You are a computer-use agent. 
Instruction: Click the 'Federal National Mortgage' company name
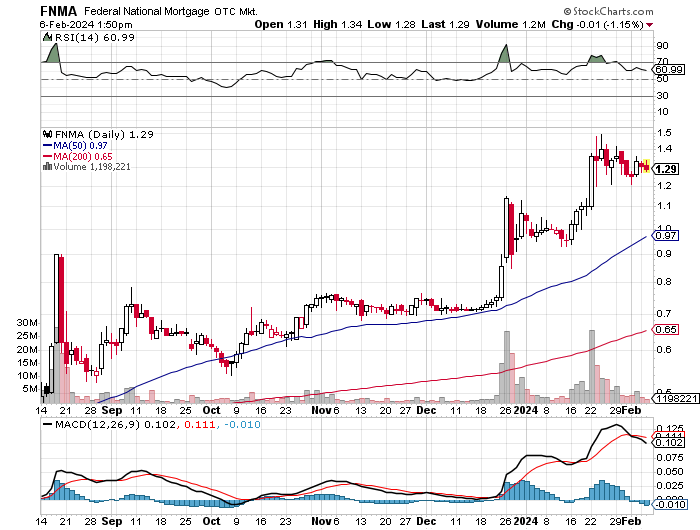pos(147,11)
